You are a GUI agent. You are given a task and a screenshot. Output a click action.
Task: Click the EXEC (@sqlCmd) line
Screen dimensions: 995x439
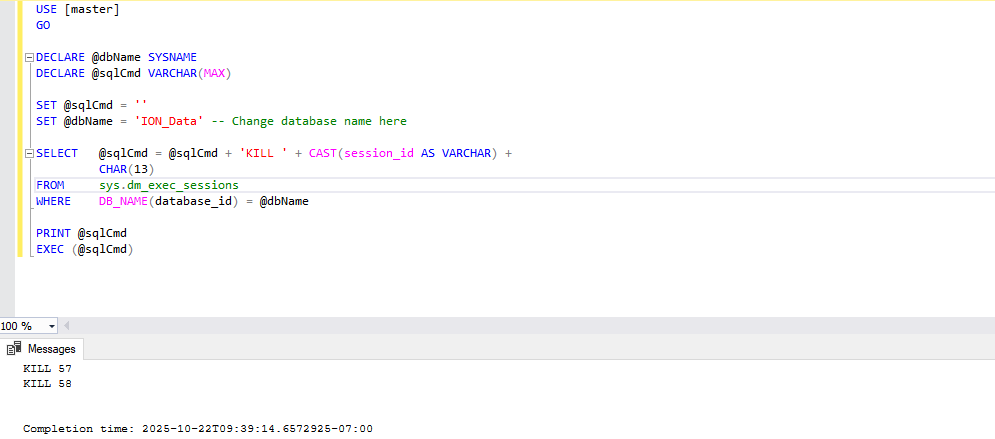coord(84,249)
